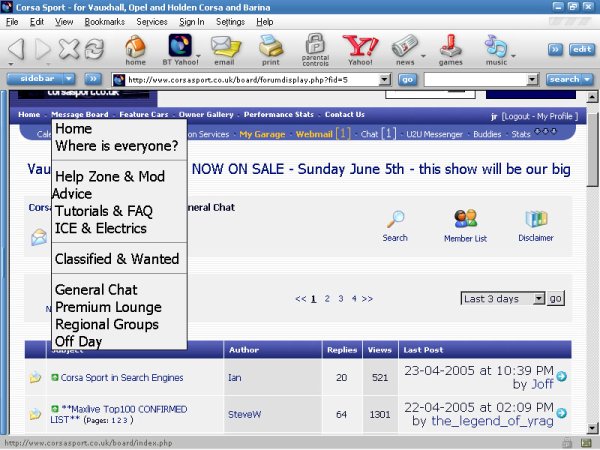This screenshot has width=600, height=450.
Task: Open parental controls padlock icon
Action: tap(315, 47)
